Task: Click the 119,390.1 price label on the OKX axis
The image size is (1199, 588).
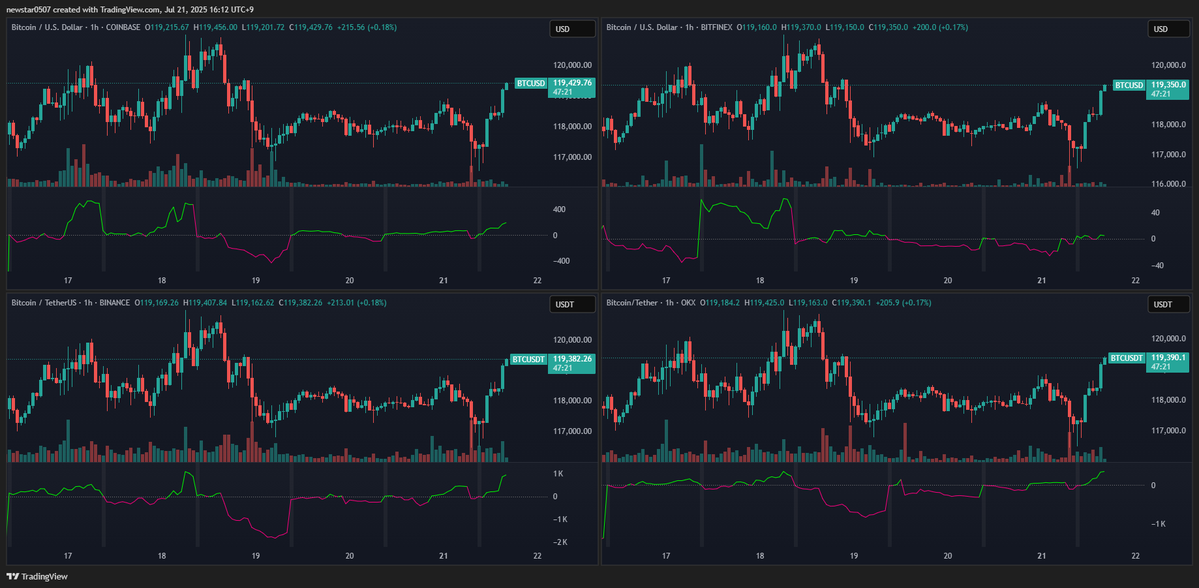Action: click(x=1168, y=358)
